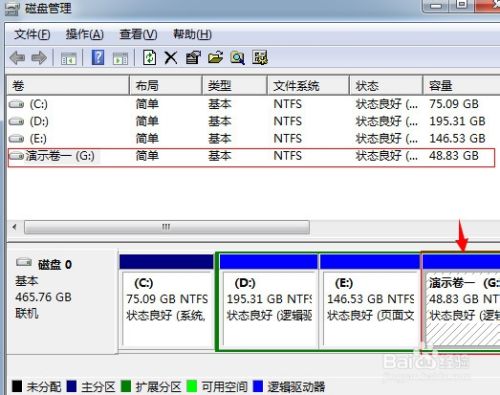
Task: Sort by the 布局 column header
Action: (x=166, y=86)
